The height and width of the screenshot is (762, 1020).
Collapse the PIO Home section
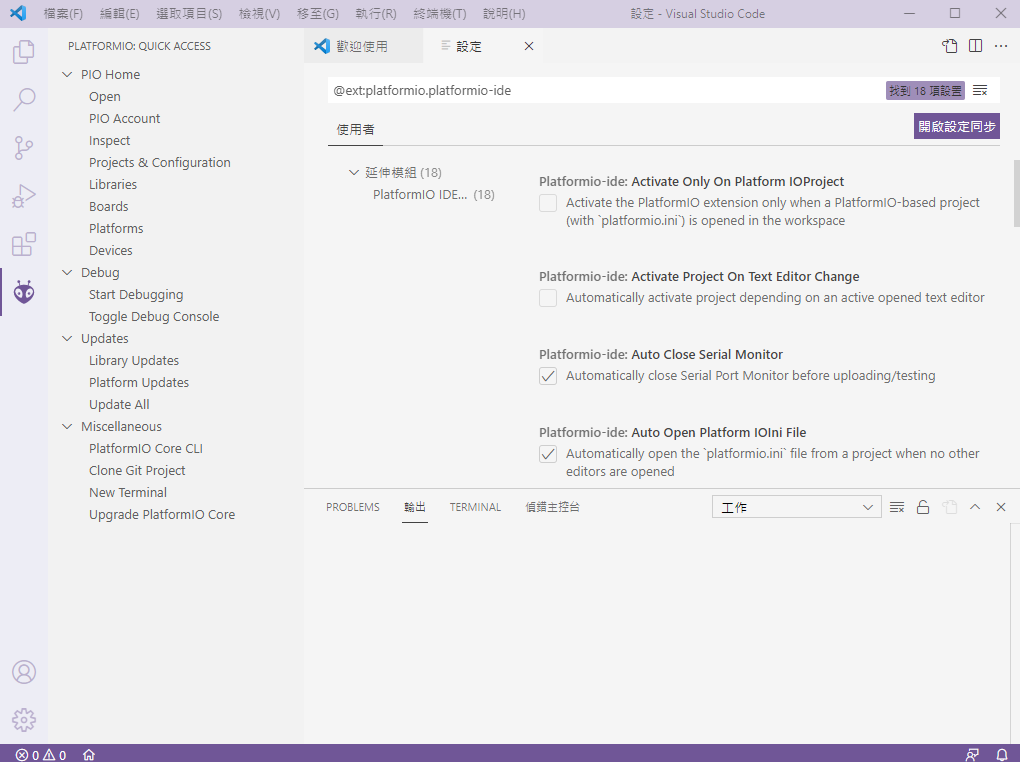(x=66, y=74)
